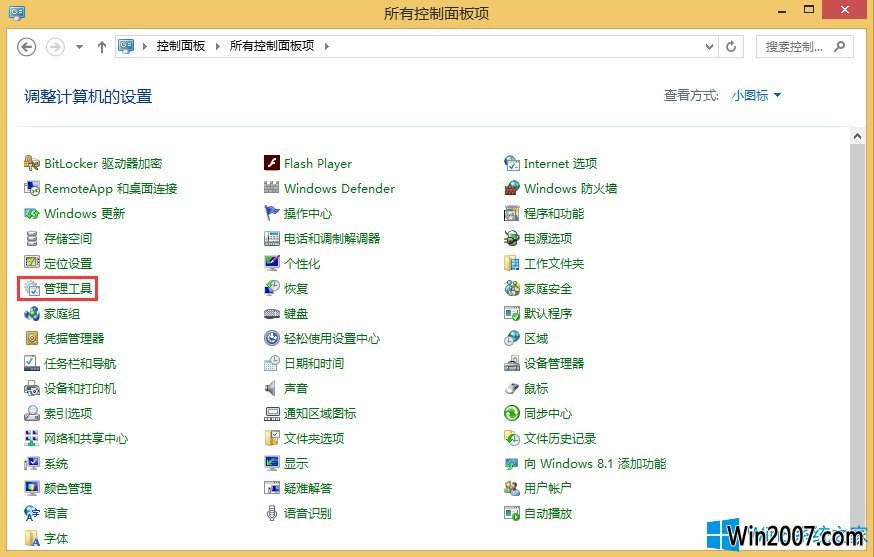
Task: Open the 存储空间 item
Action: click(x=58, y=238)
